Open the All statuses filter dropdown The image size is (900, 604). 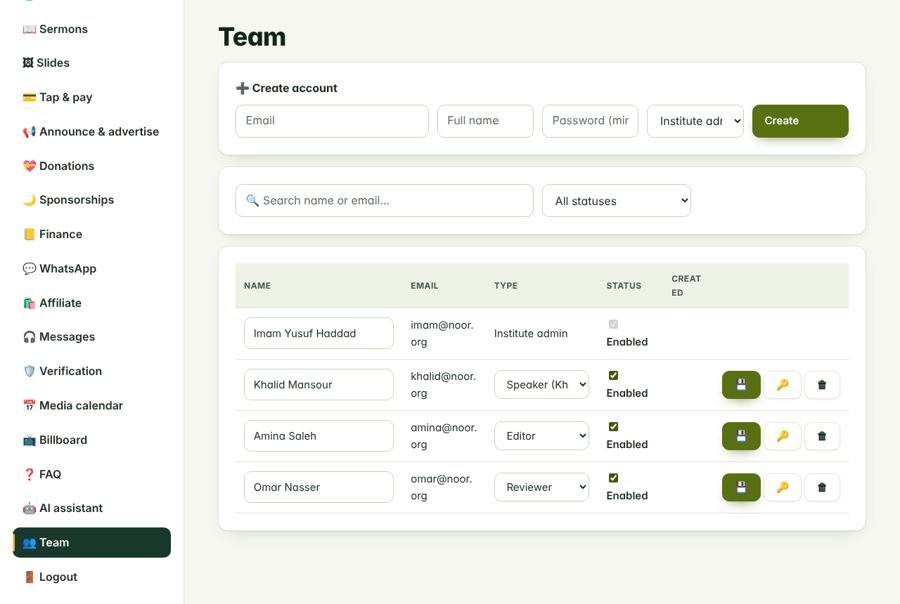pos(616,200)
